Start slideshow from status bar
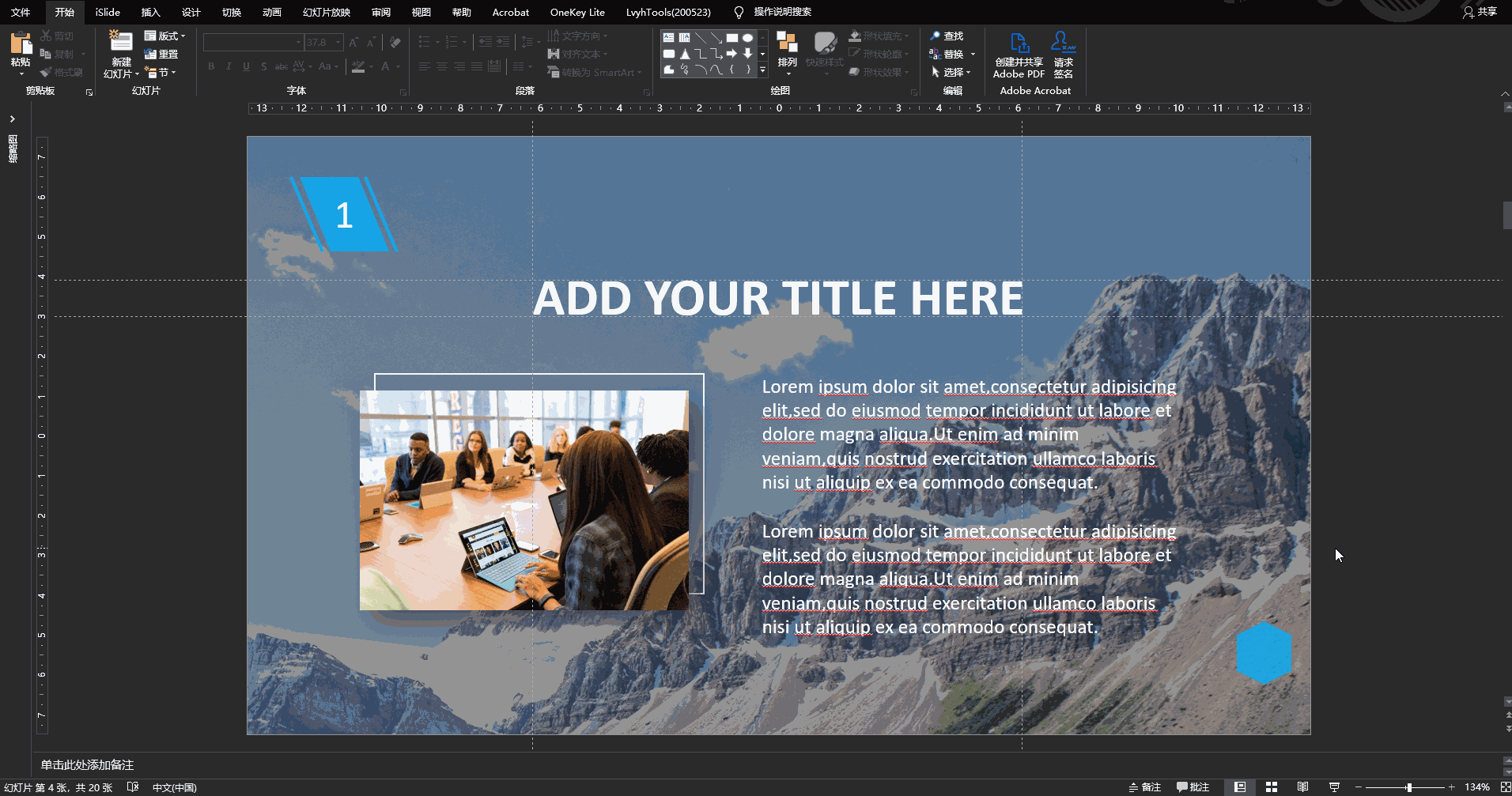 1334,787
